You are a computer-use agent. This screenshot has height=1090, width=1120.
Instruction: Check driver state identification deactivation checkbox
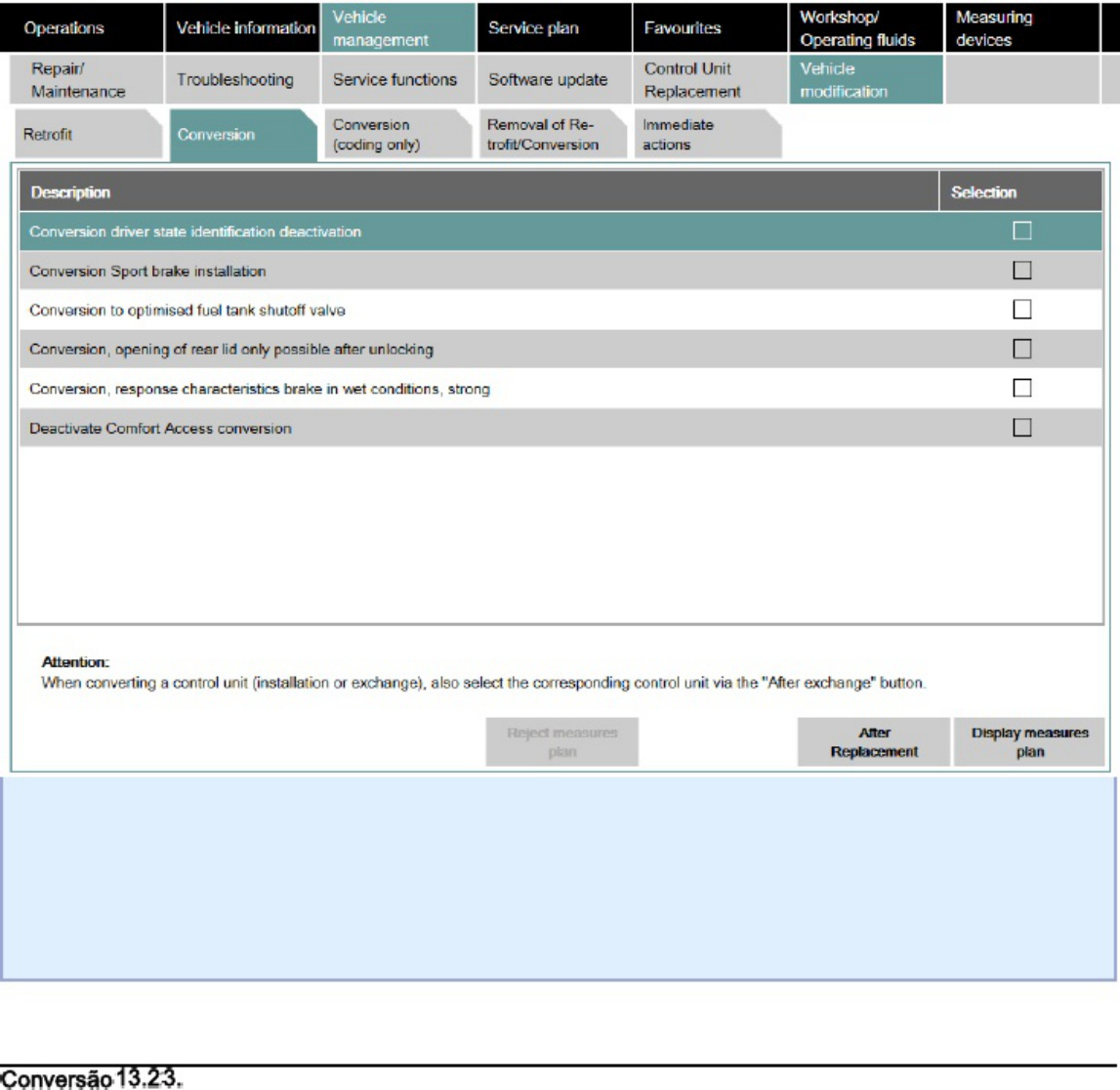[1022, 231]
